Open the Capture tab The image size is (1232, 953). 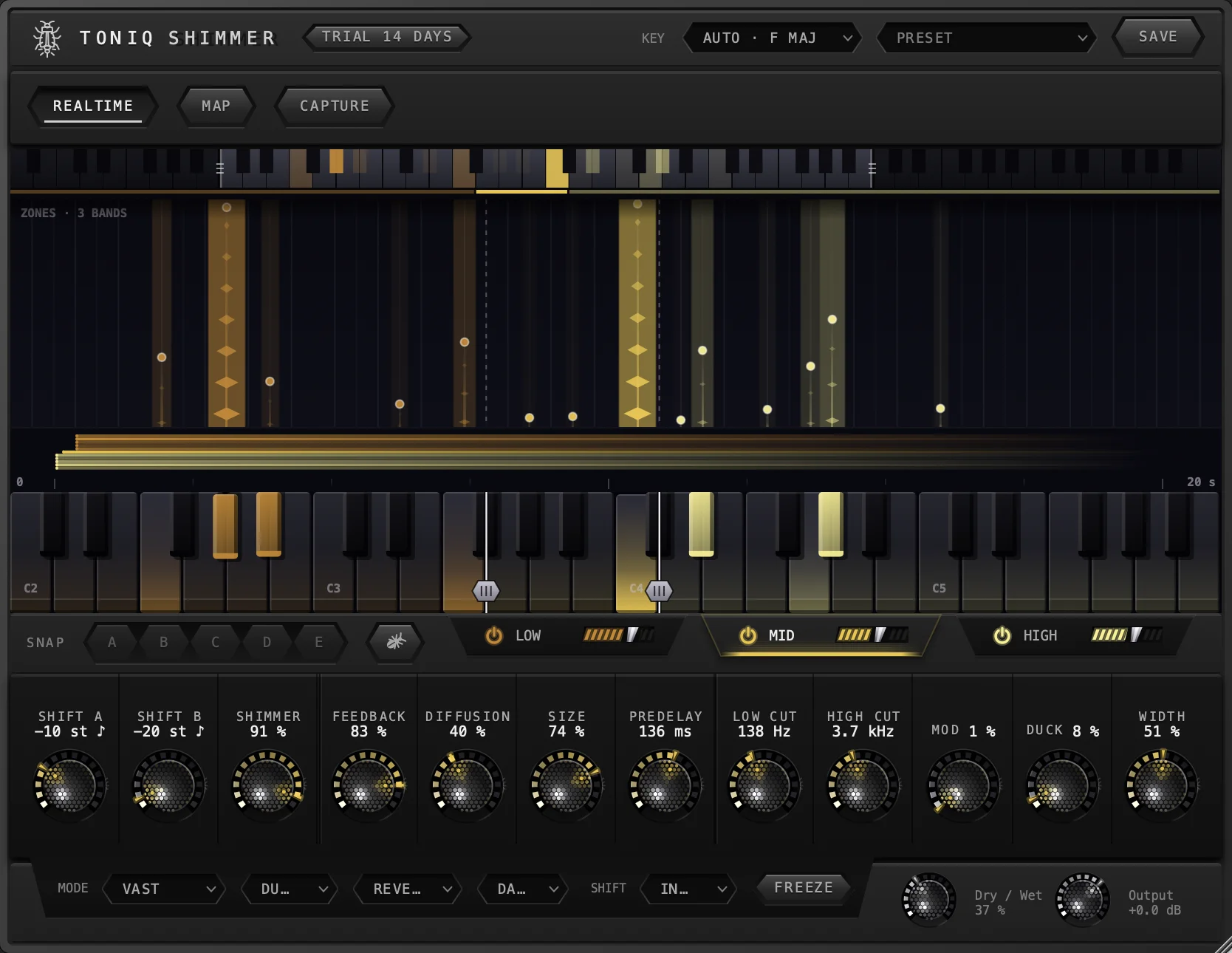[x=335, y=106]
